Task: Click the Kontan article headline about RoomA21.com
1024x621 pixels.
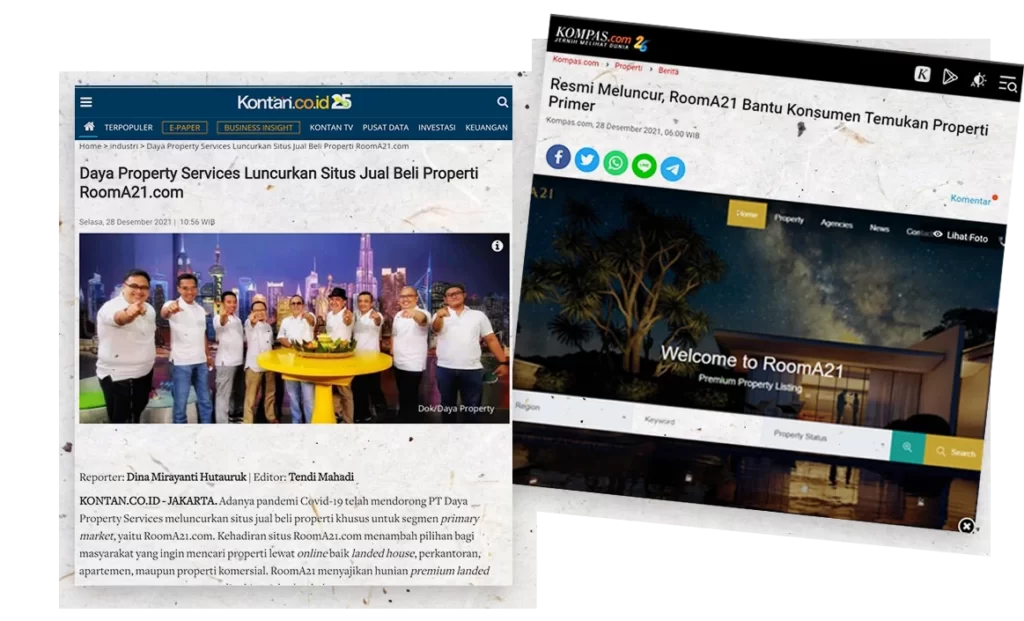Action: tap(279, 183)
